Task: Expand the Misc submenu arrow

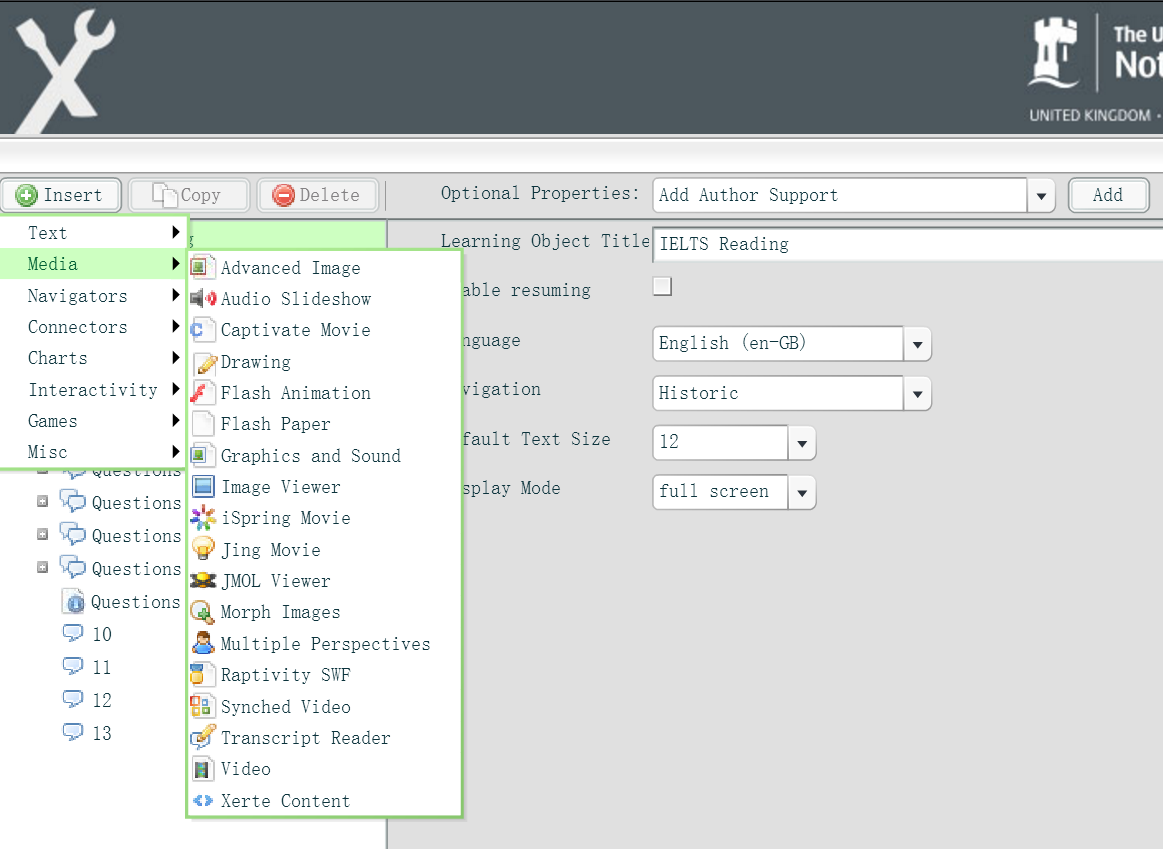Action: (176, 451)
